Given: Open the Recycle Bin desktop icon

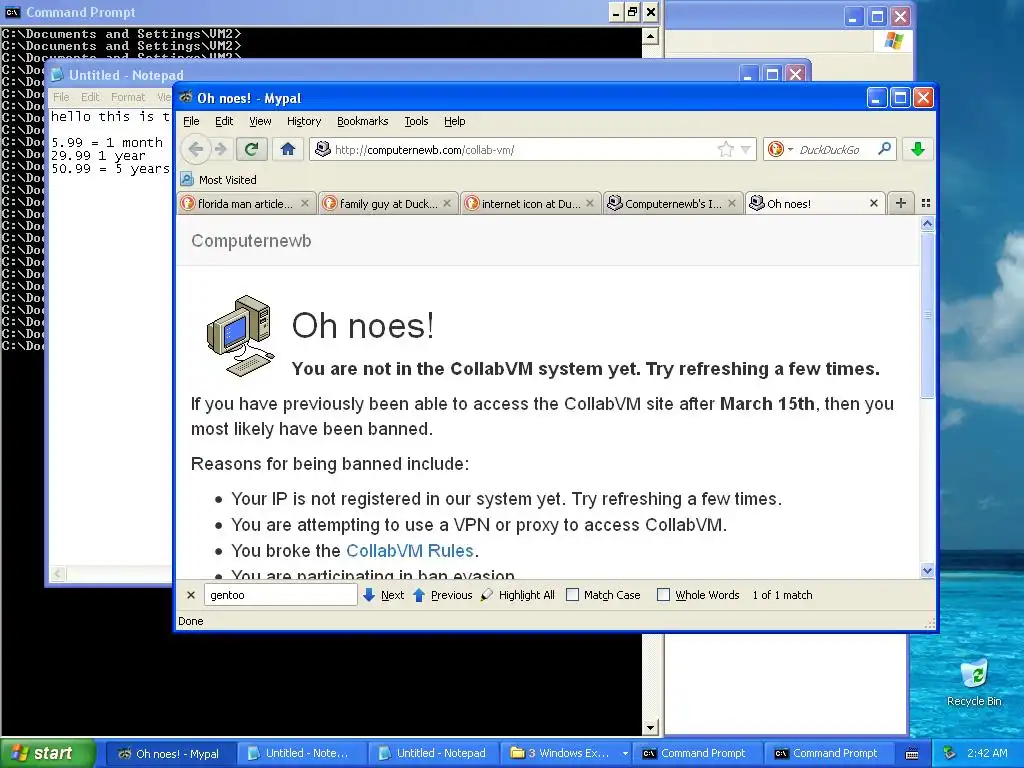Looking at the screenshot, I should pos(974,682).
